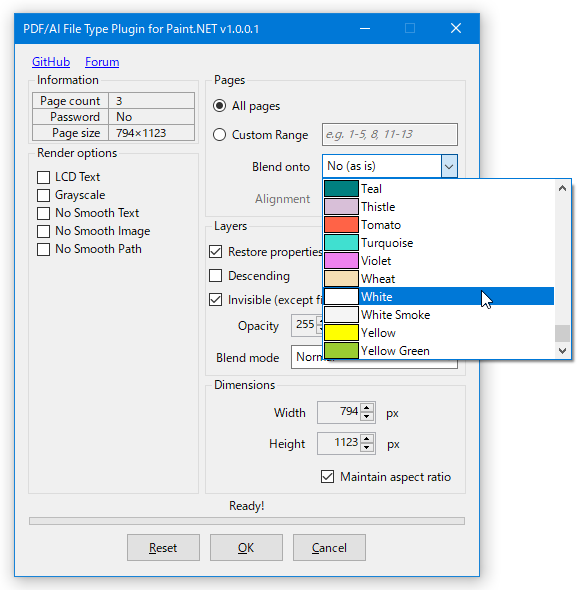Viewport: 584px width, 590px height.
Task: Select the Custom Range radio button
Action: 219,135
